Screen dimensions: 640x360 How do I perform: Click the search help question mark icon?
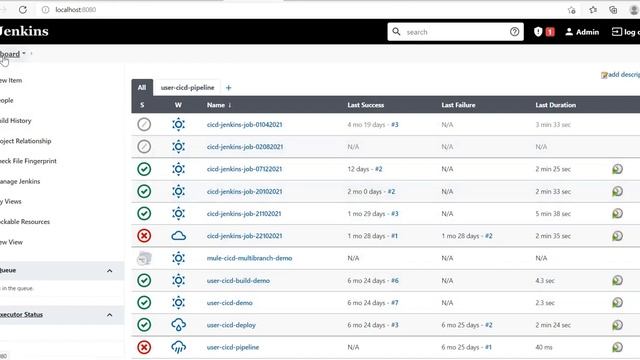coord(514,31)
